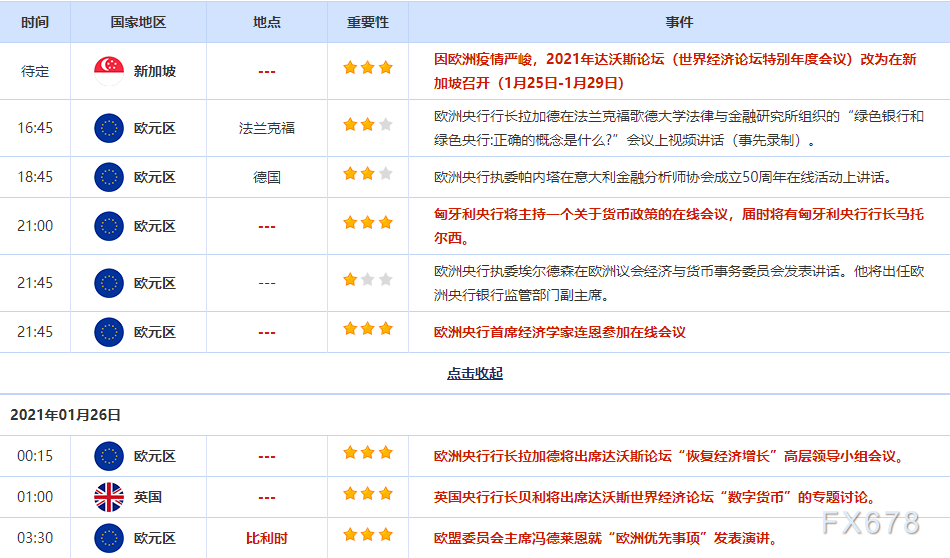This screenshot has height=558, width=950.
Task: Click the Eurozone flag in 16:45 row
Action: 108,128
